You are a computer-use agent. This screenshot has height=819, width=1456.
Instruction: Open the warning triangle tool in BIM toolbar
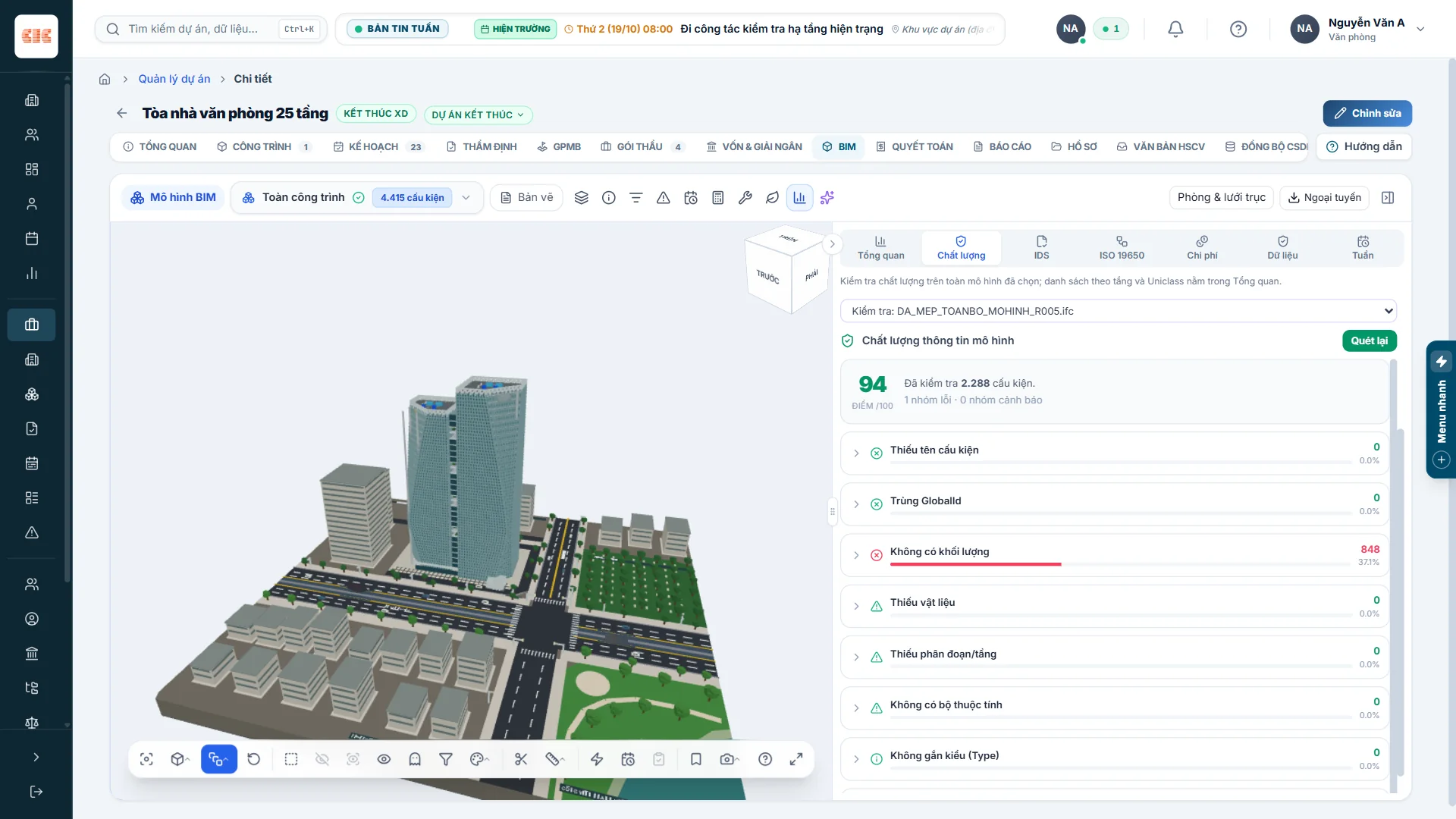tap(664, 198)
